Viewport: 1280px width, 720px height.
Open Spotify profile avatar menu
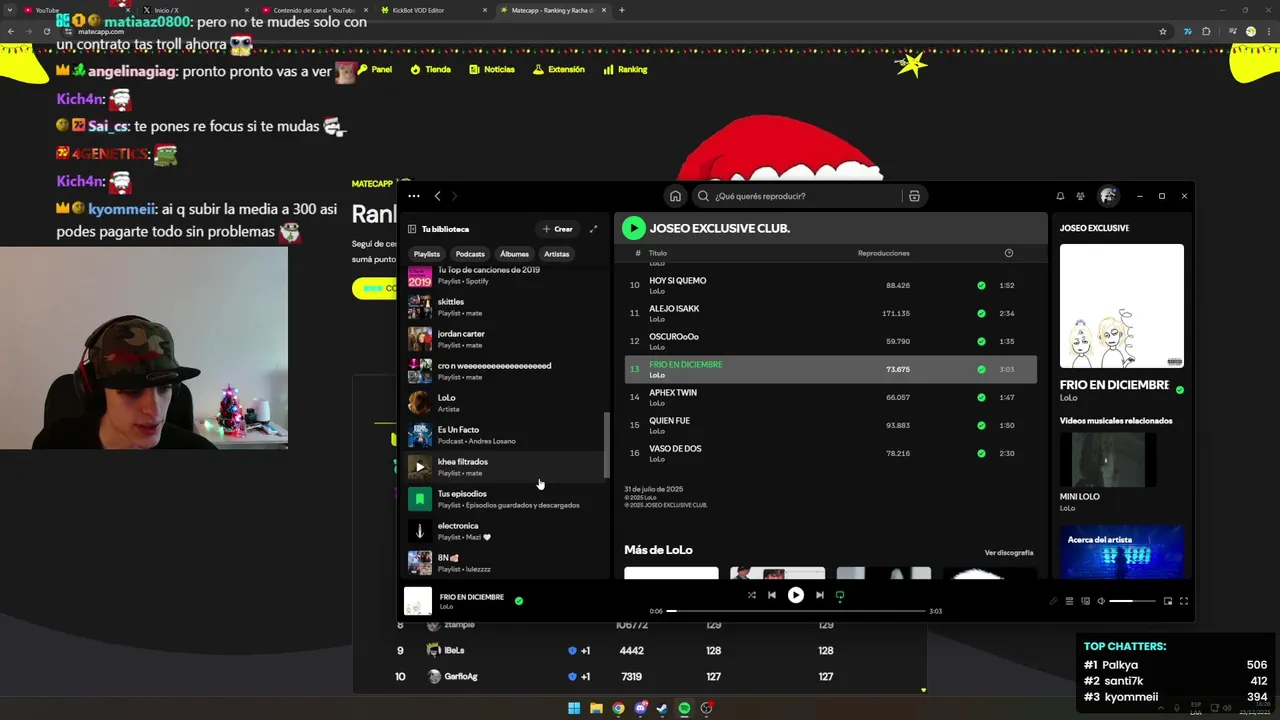(x=1107, y=196)
